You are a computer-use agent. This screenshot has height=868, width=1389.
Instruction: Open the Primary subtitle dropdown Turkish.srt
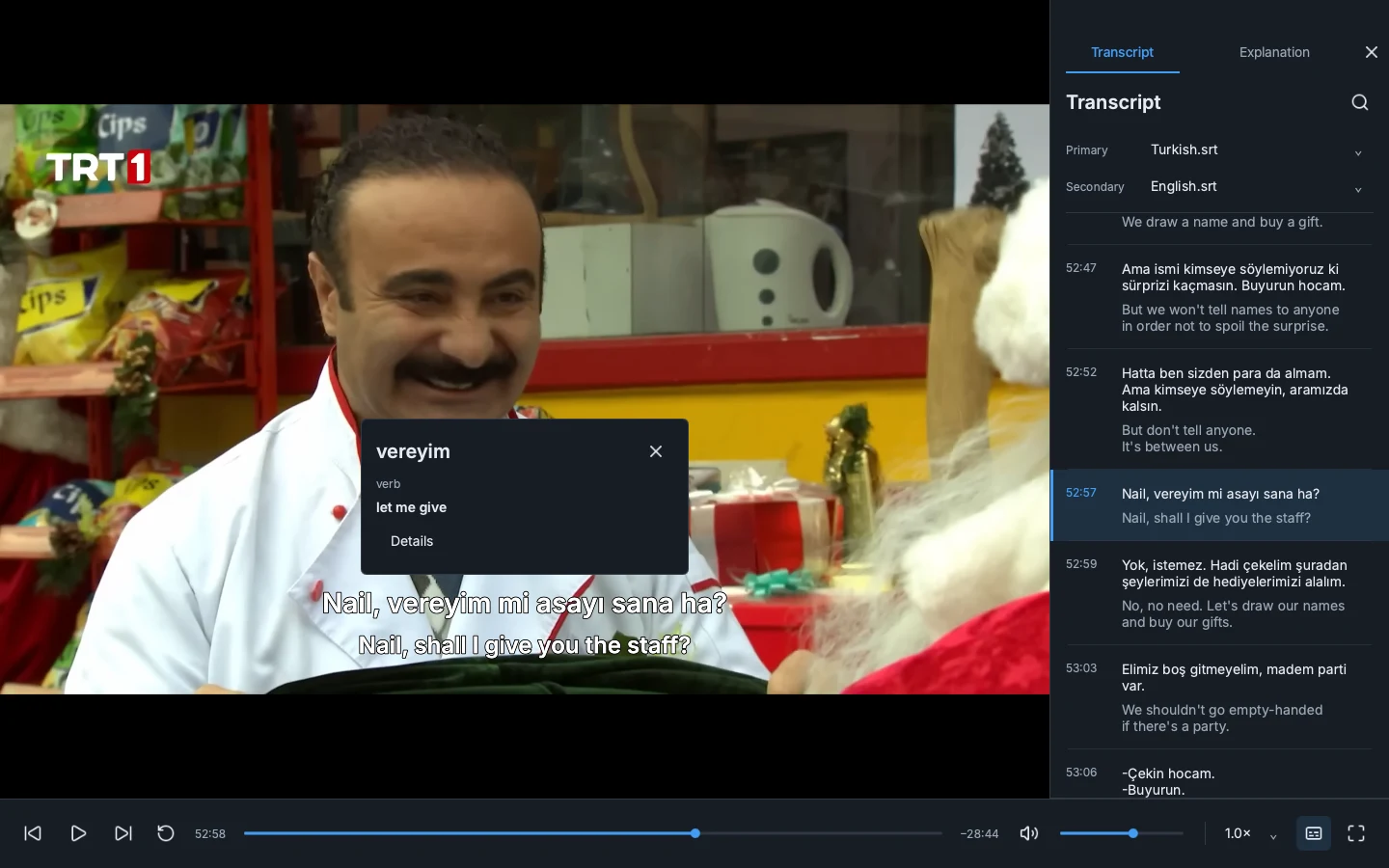[x=1257, y=150]
